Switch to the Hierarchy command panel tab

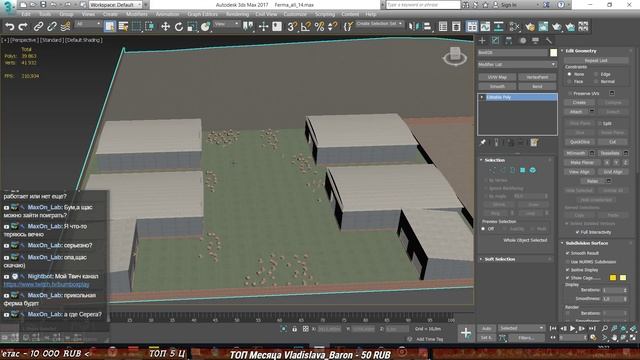point(509,40)
